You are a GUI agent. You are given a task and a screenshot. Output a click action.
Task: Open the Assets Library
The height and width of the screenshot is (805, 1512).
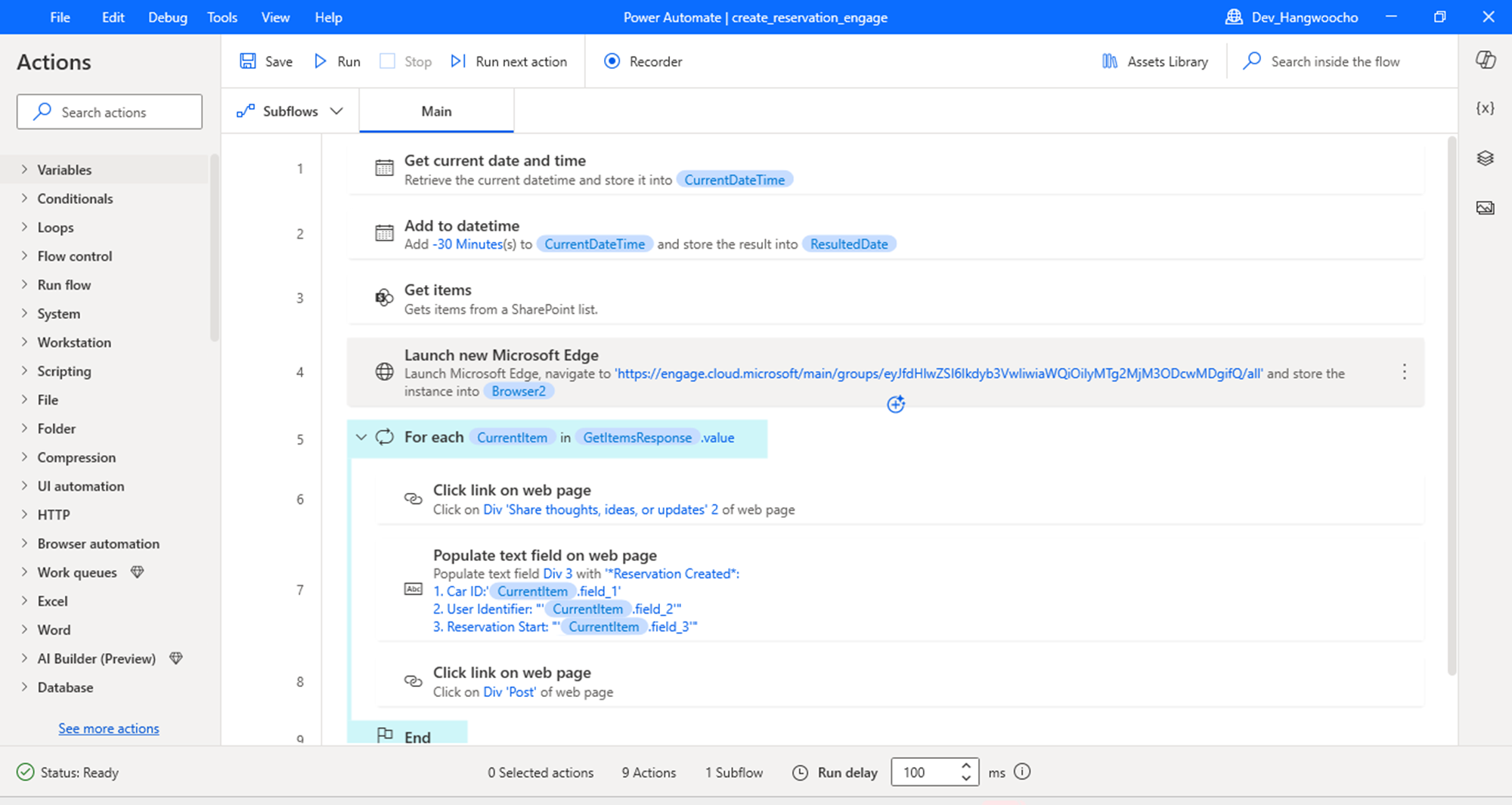(x=1154, y=61)
